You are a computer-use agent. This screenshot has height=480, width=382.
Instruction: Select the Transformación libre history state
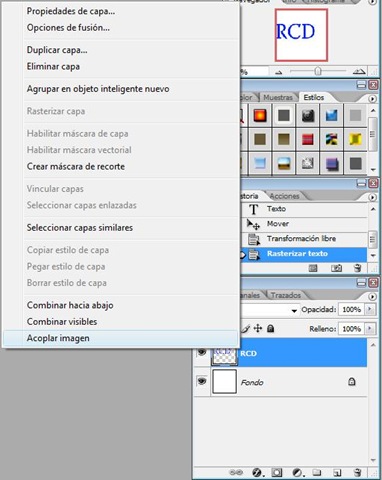tap(303, 239)
